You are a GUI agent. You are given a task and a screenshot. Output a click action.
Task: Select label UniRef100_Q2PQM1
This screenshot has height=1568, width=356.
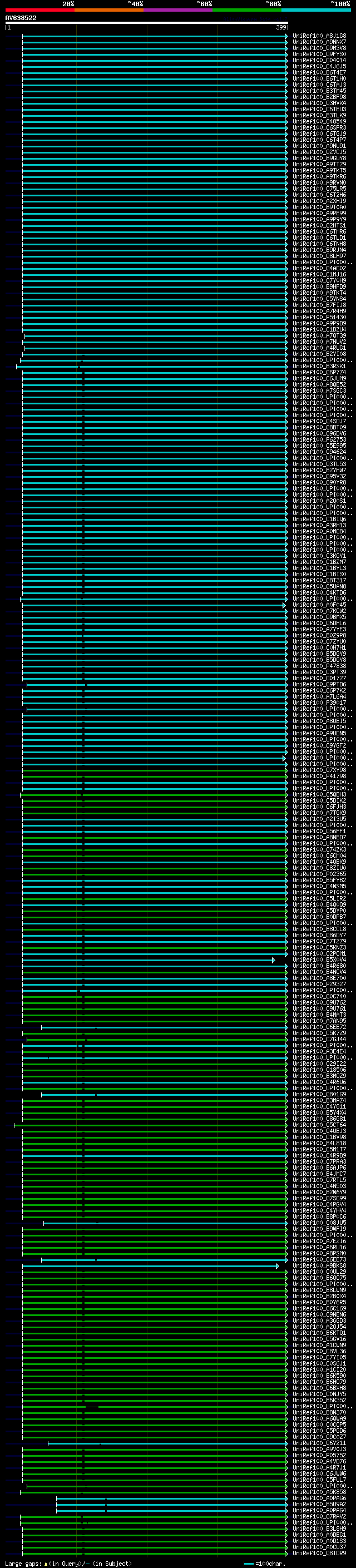pos(319,954)
